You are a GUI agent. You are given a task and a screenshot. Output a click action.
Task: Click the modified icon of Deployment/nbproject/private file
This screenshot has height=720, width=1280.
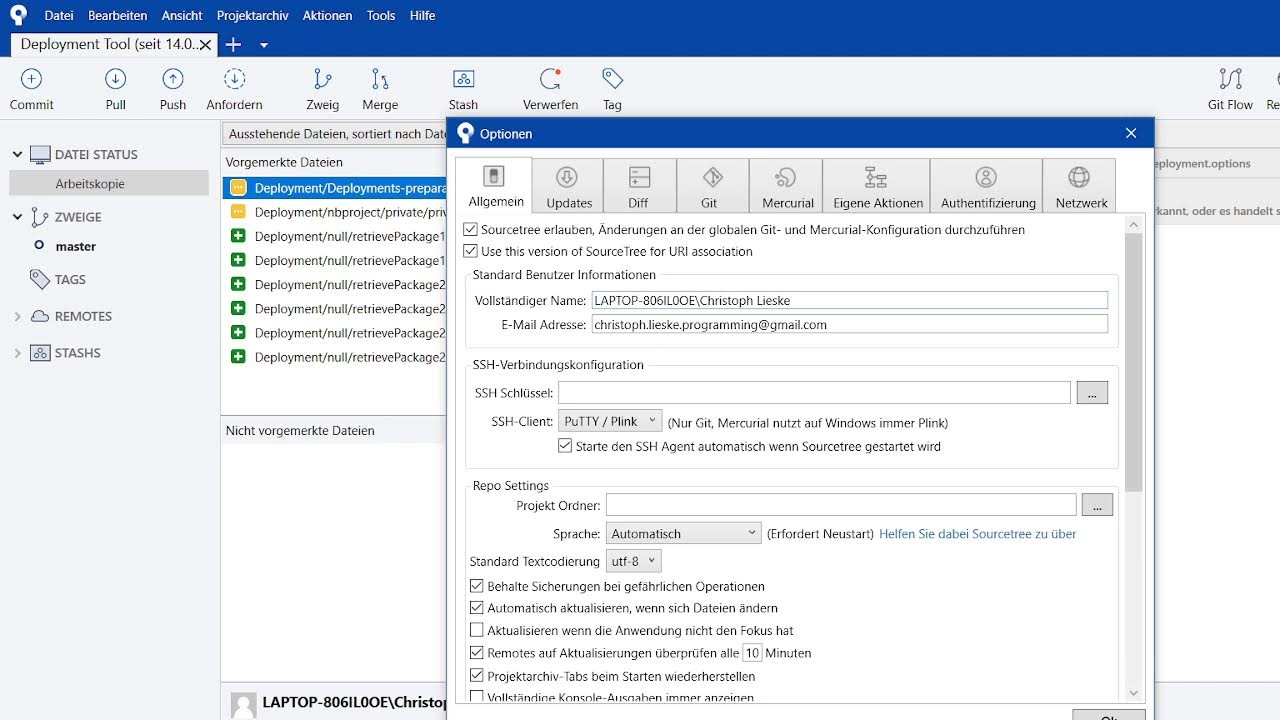coord(238,212)
